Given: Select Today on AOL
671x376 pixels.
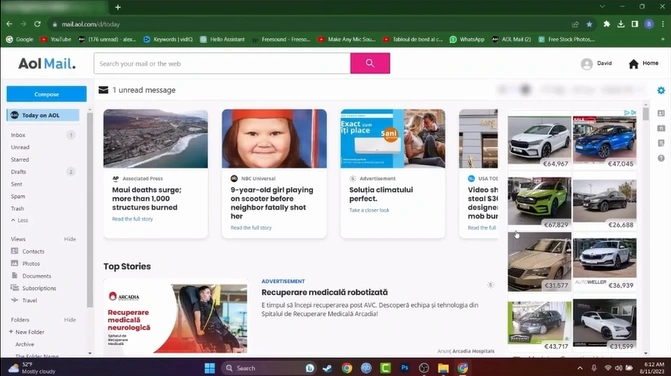Looking at the screenshot, I should (x=43, y=115).
